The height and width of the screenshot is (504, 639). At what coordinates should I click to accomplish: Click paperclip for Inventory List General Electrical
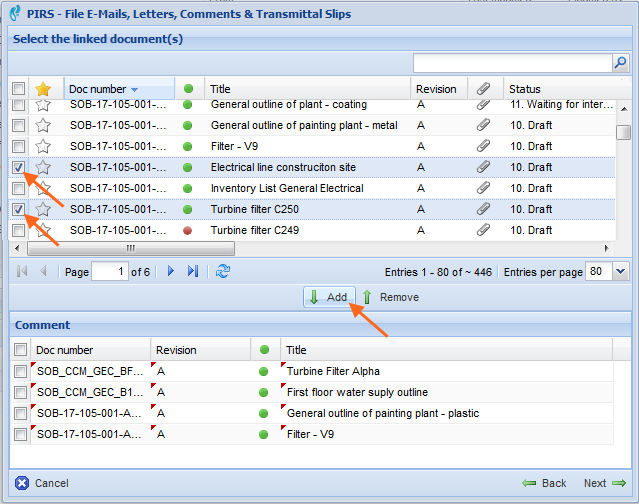[x=483, y=188]
